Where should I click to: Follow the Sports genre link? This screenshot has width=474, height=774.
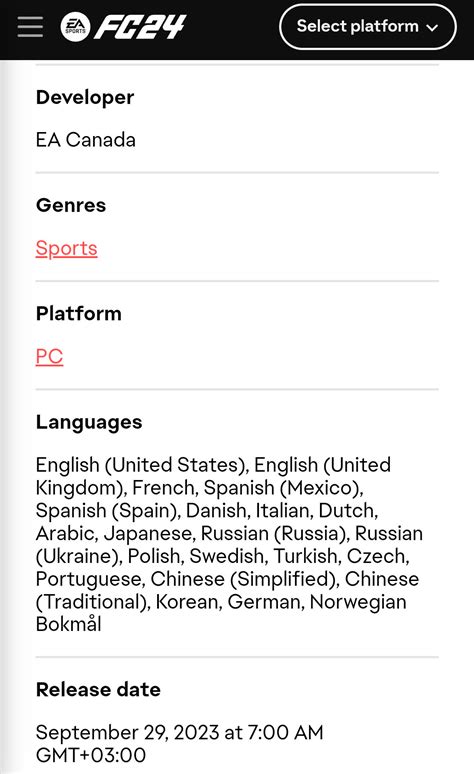tap(66, 248)
